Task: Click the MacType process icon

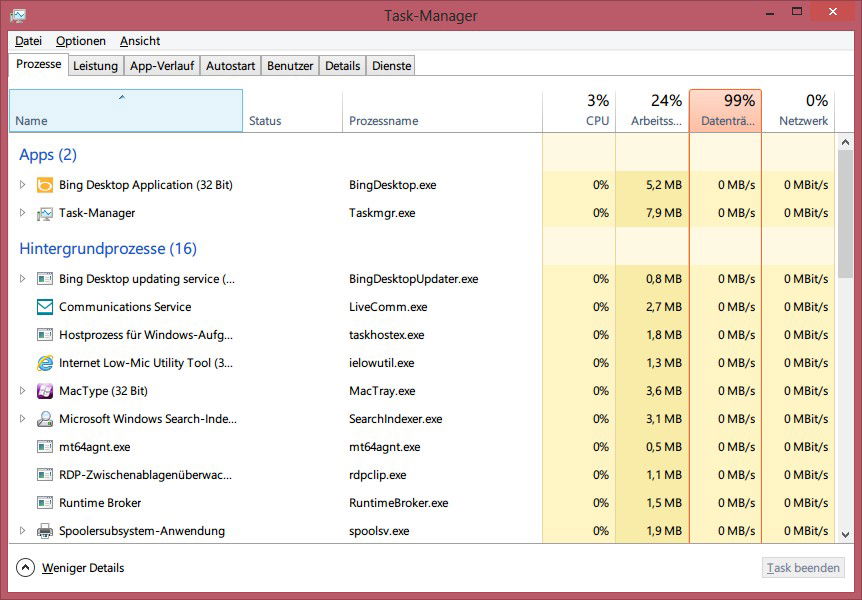Action: (x=45, y=391)
